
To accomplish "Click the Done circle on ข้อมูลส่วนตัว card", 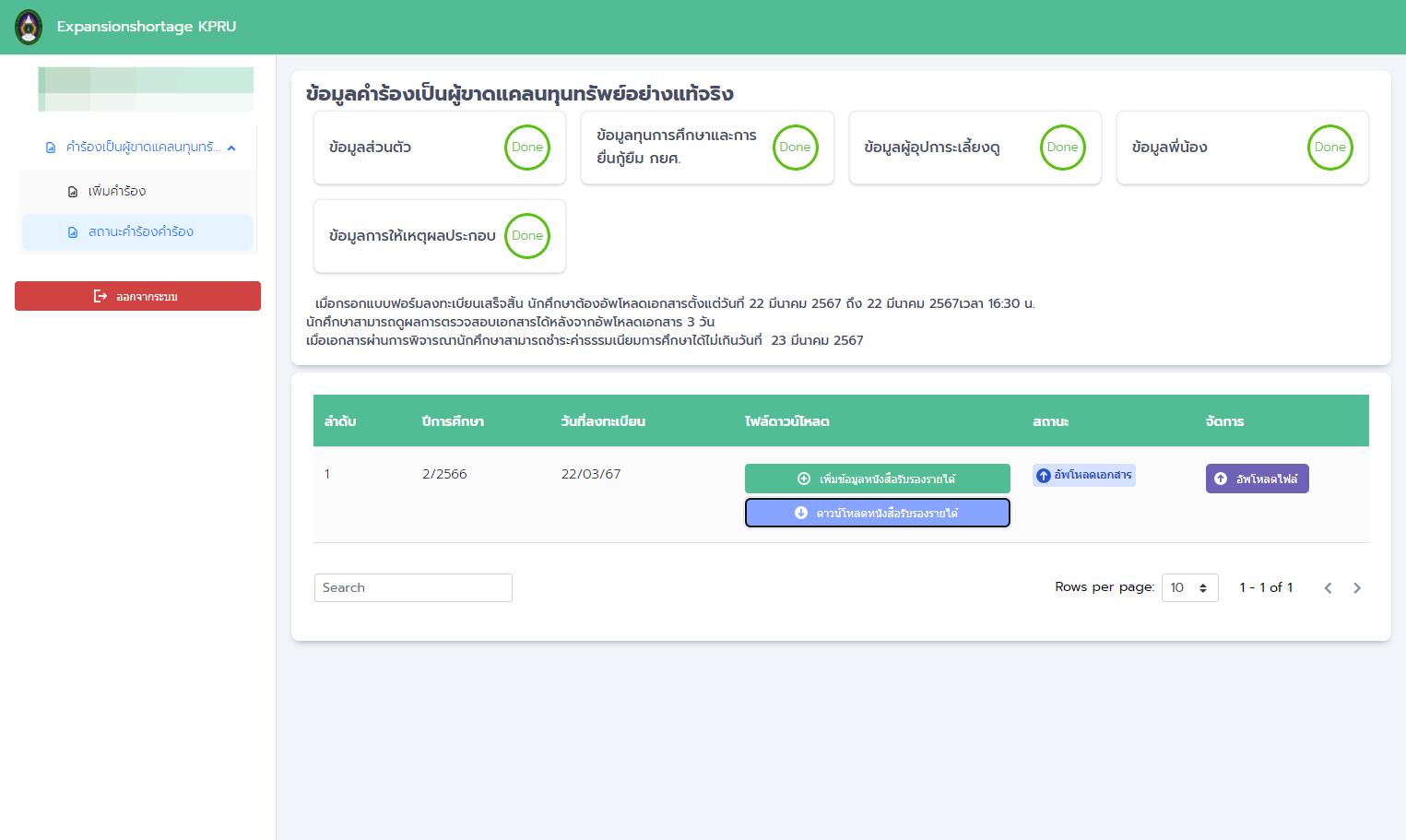I will [x=527, y=148].
